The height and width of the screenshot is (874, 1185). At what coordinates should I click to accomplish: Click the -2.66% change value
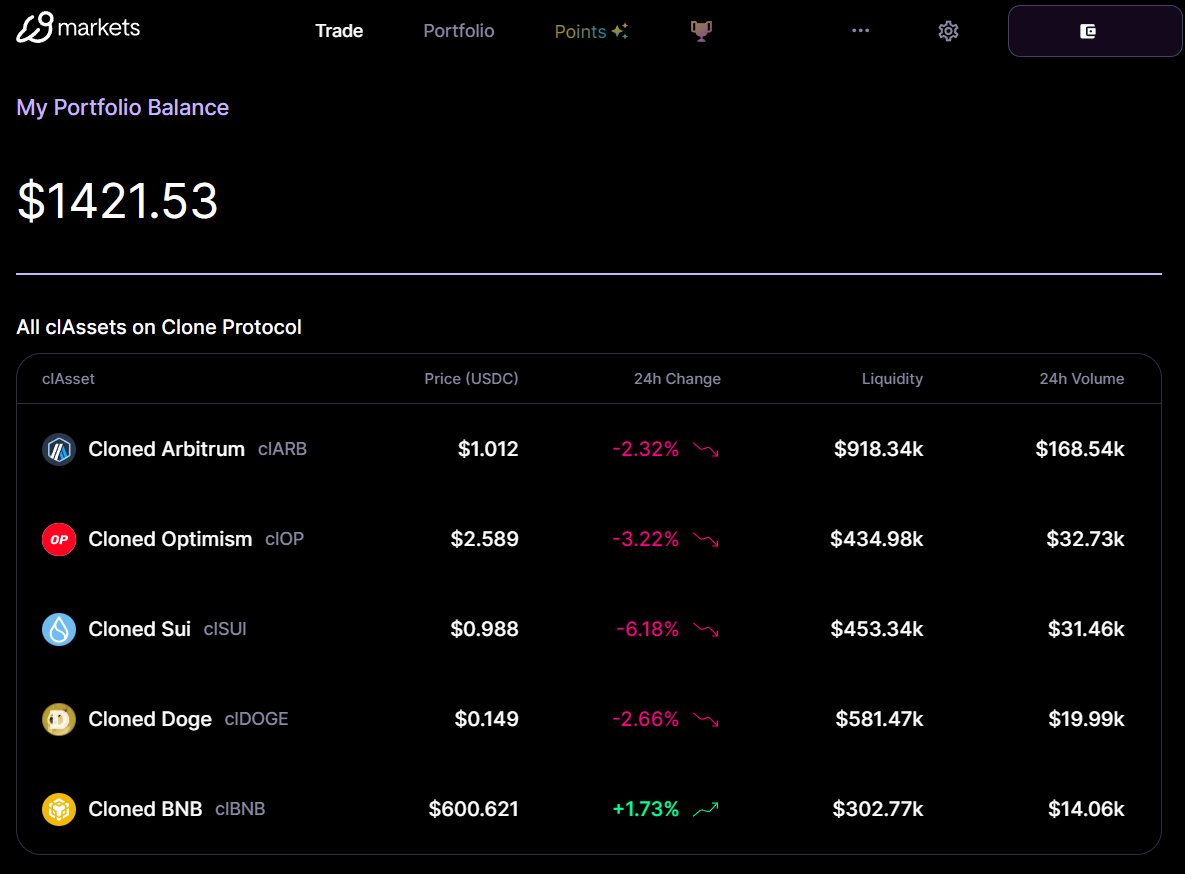[x=645, y=719]
